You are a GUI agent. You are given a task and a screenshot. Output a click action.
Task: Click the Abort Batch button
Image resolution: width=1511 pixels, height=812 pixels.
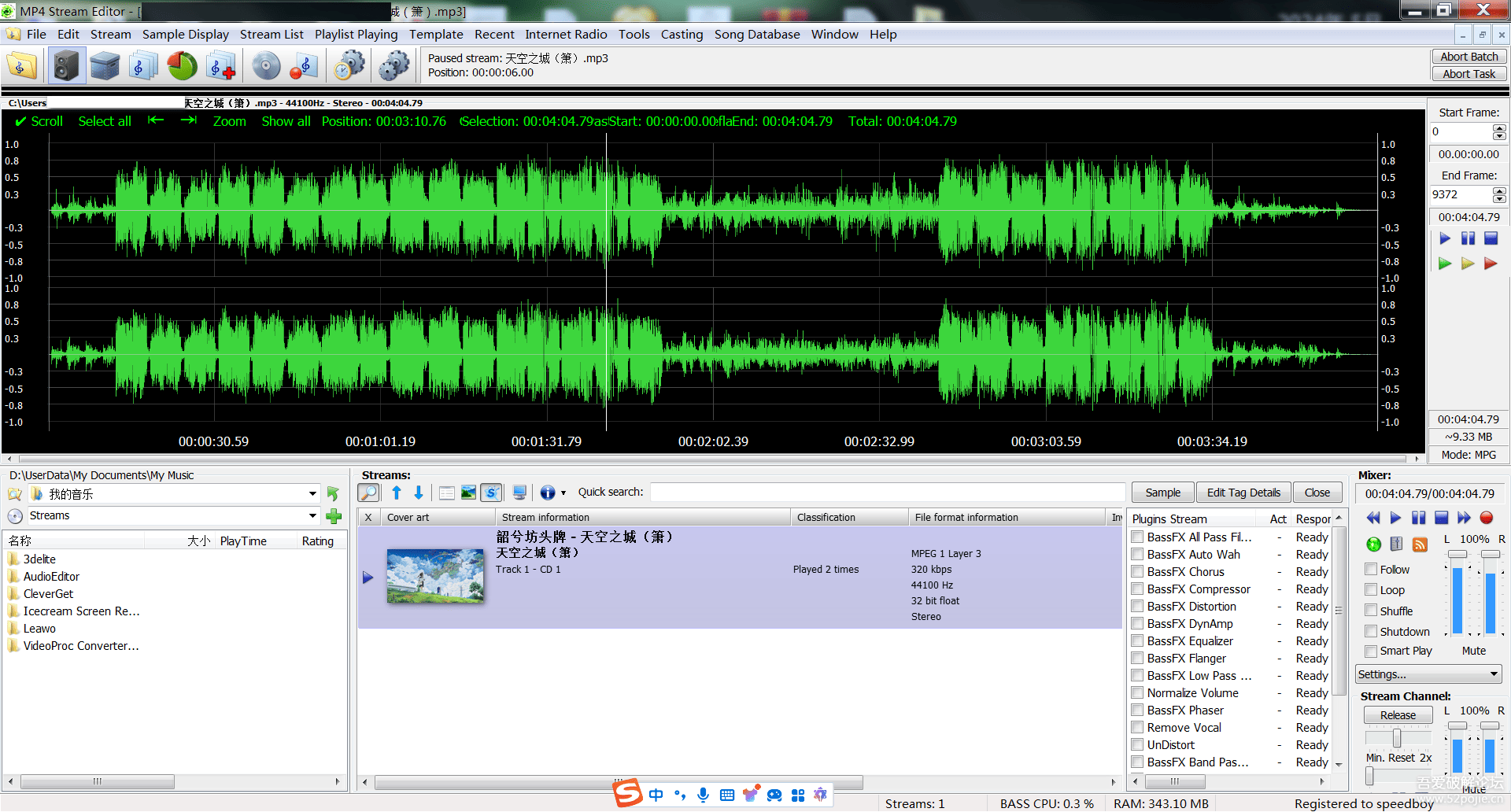pyautogui.click(x=1469, y=57)
